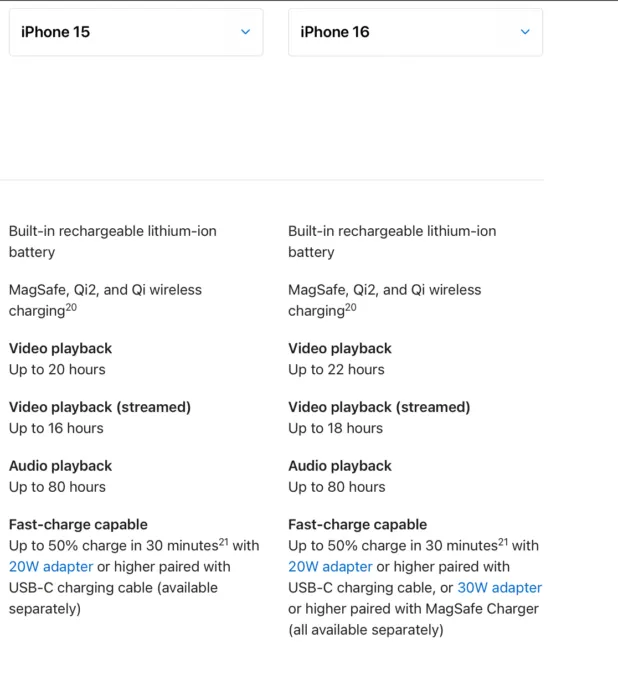
Task: Open the iPhone 15 model selector
Action: [x=136, y=32]
